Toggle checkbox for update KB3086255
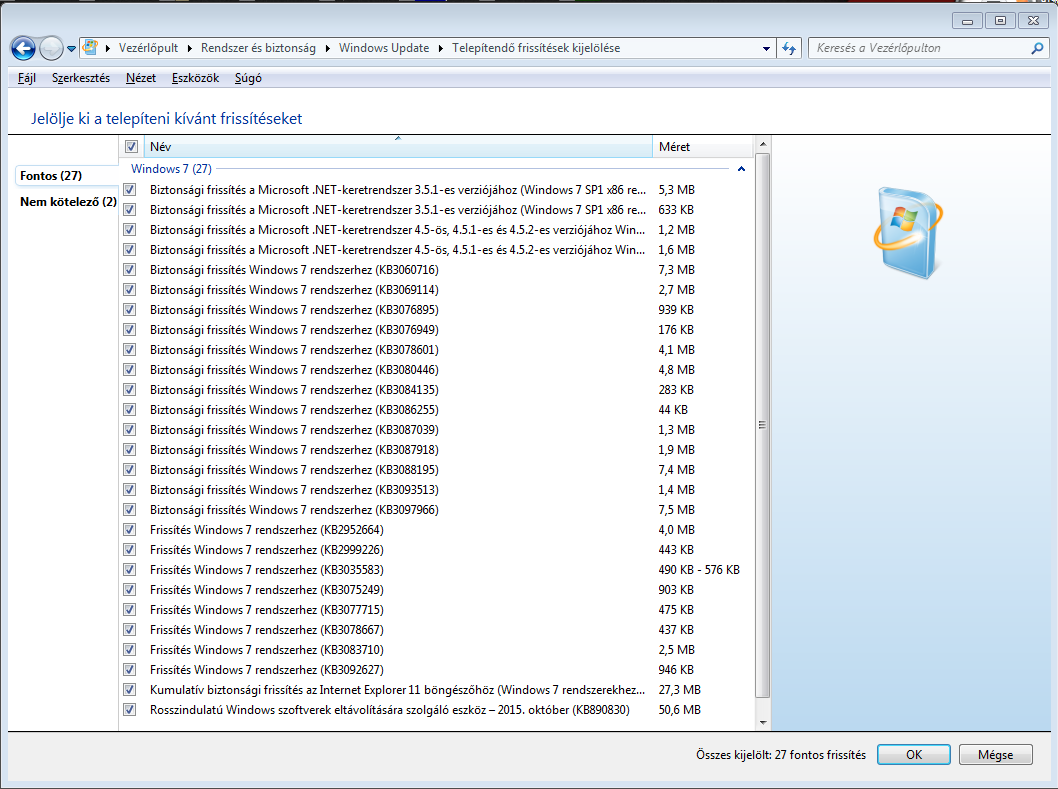This screenshot has width=1058, height=789. pyautogui.click(x=130, y=410)
